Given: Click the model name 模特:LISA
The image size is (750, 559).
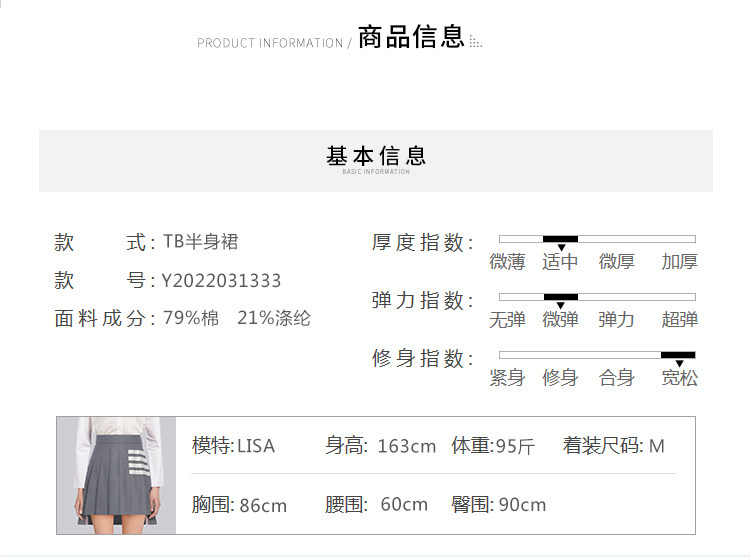Looking at the screenshot, I should tap(233, 446).
